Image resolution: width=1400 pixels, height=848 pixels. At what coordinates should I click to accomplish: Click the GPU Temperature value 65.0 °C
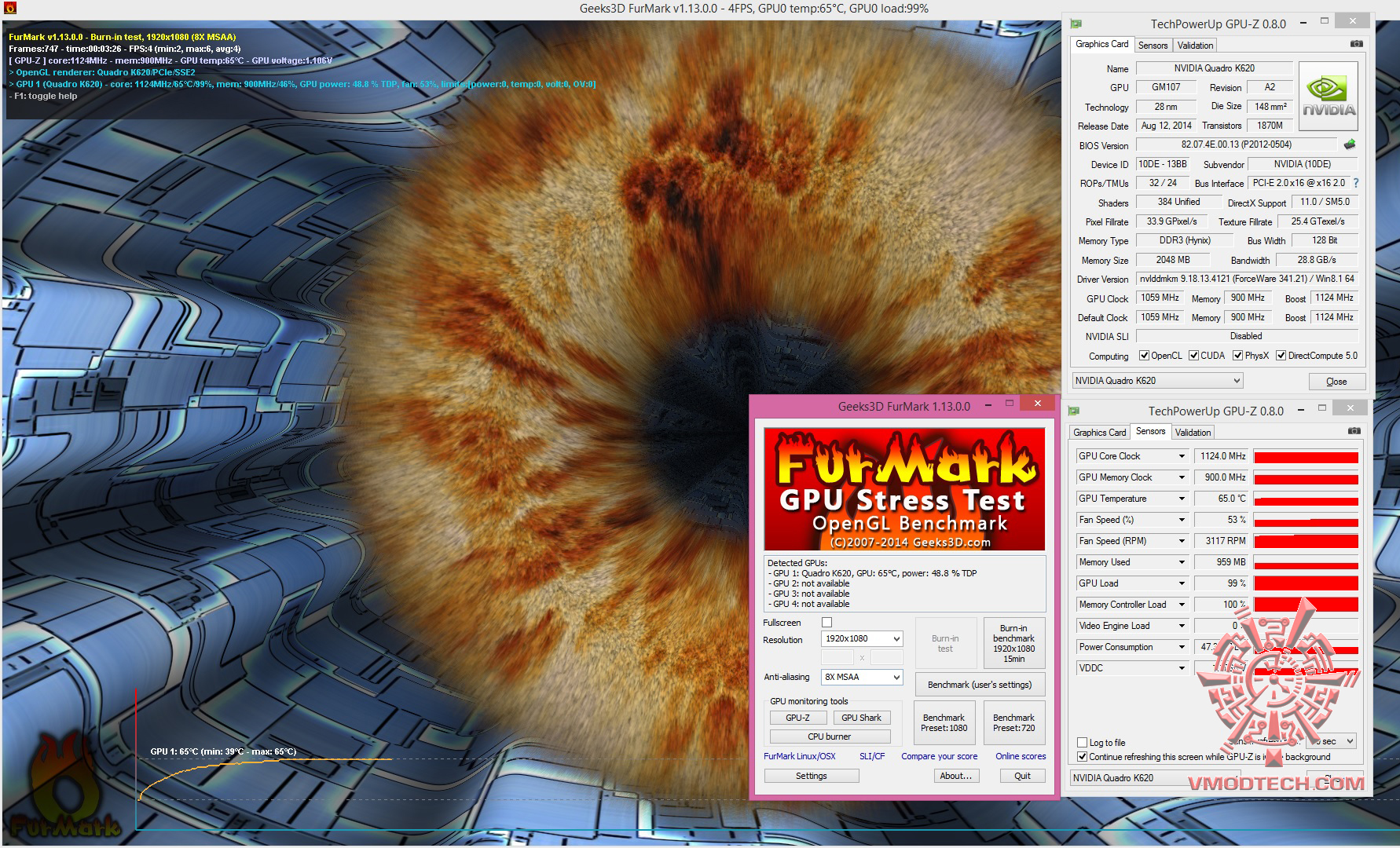(x=1222, y=499)
